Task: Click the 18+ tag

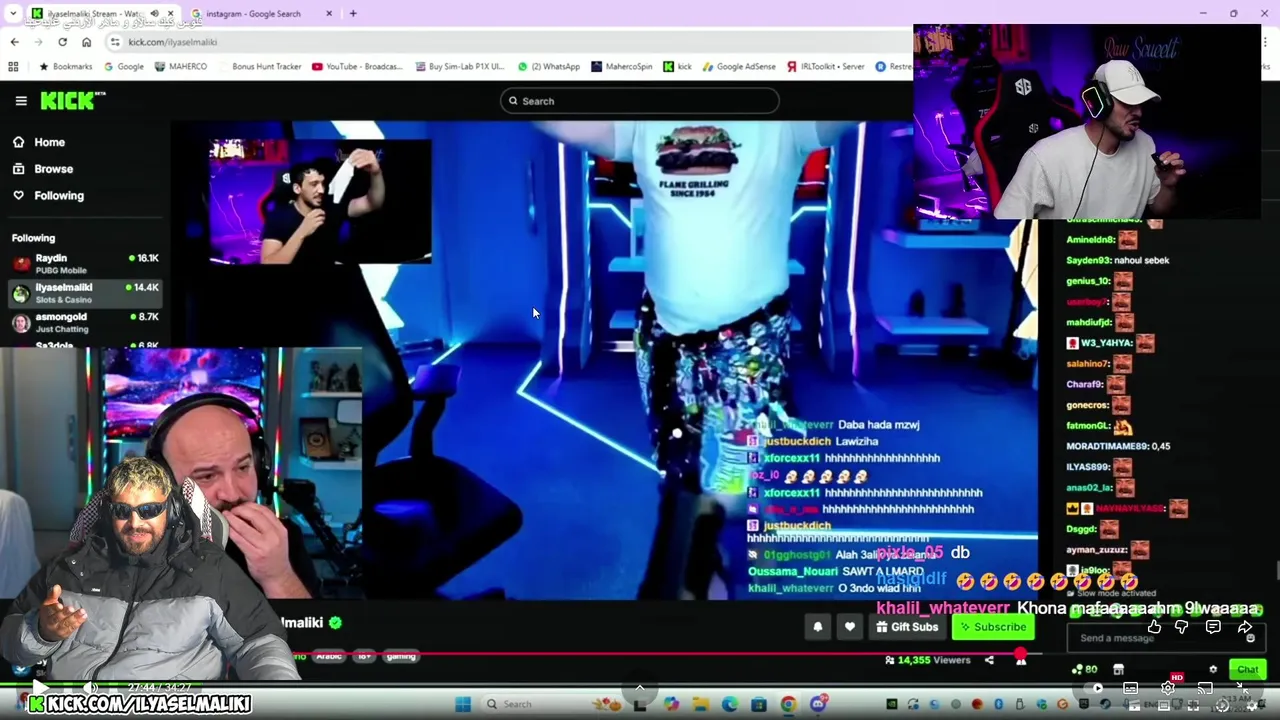Action: pyautogui.click(x=364, y=656)
